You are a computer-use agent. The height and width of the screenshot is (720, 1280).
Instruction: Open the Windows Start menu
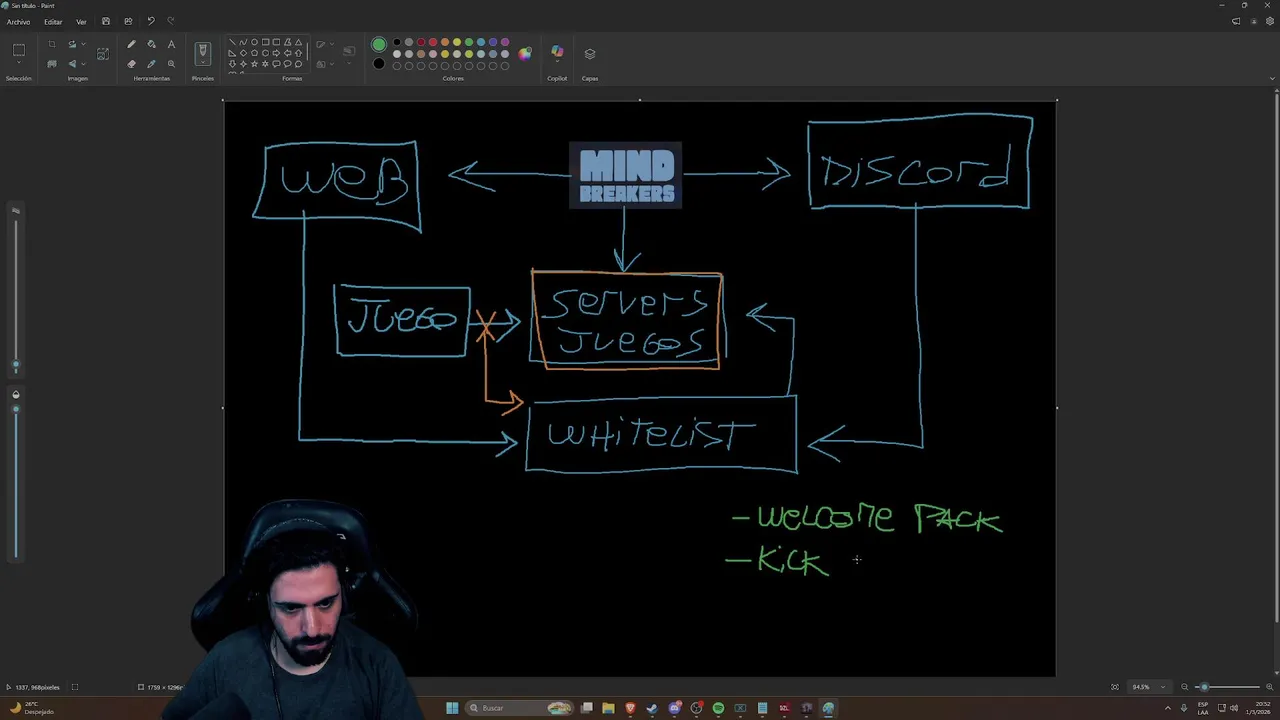point(452,708)
